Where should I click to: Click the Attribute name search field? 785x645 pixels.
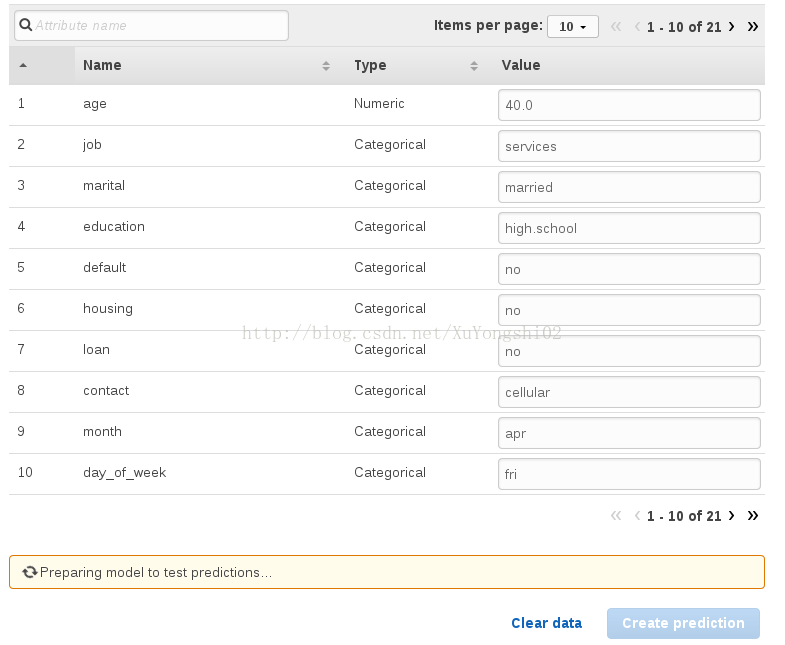point(151,26)
